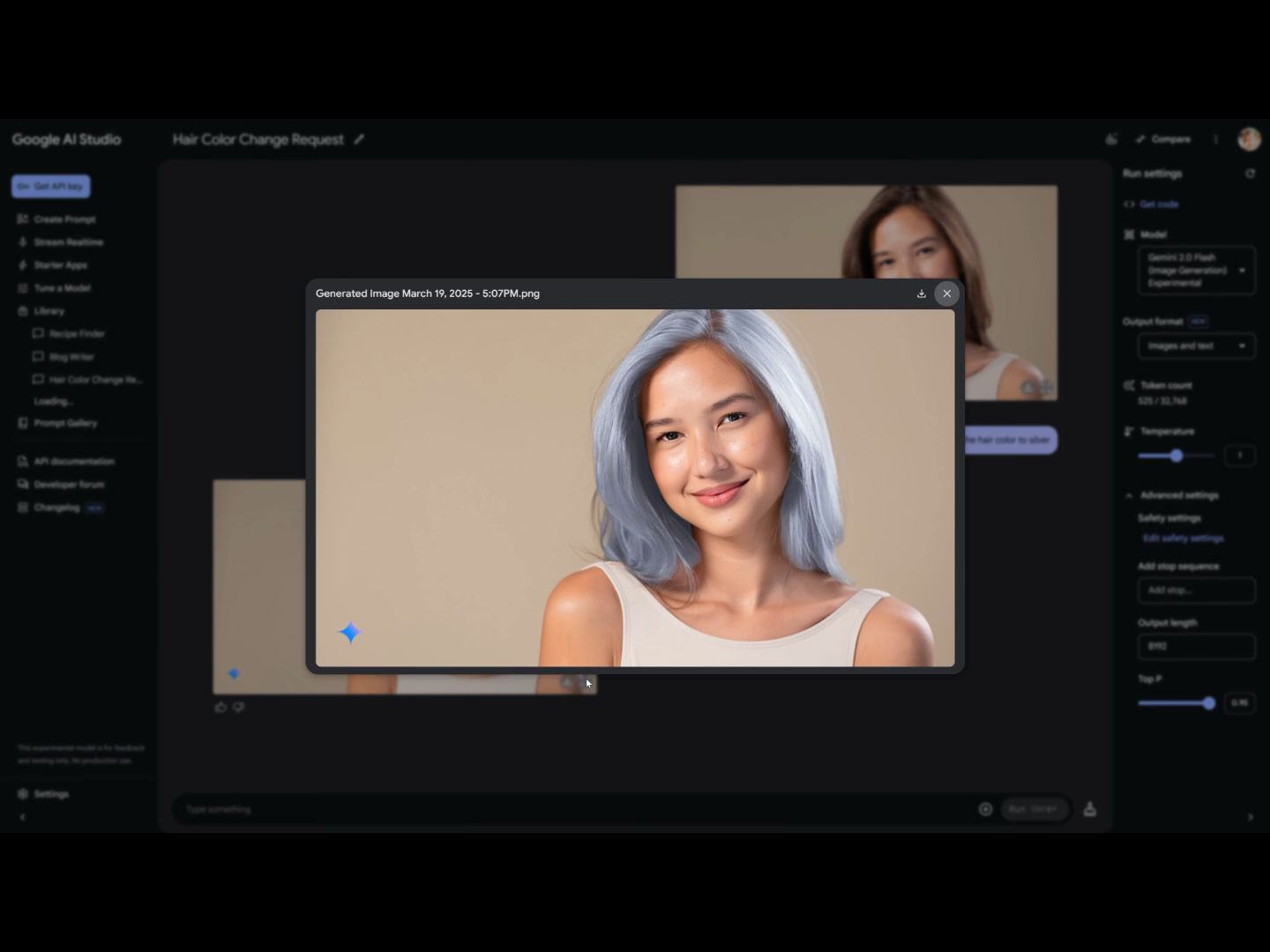Download the generated image from the preview header
The image size is (1270, 952).
(921, 294)
